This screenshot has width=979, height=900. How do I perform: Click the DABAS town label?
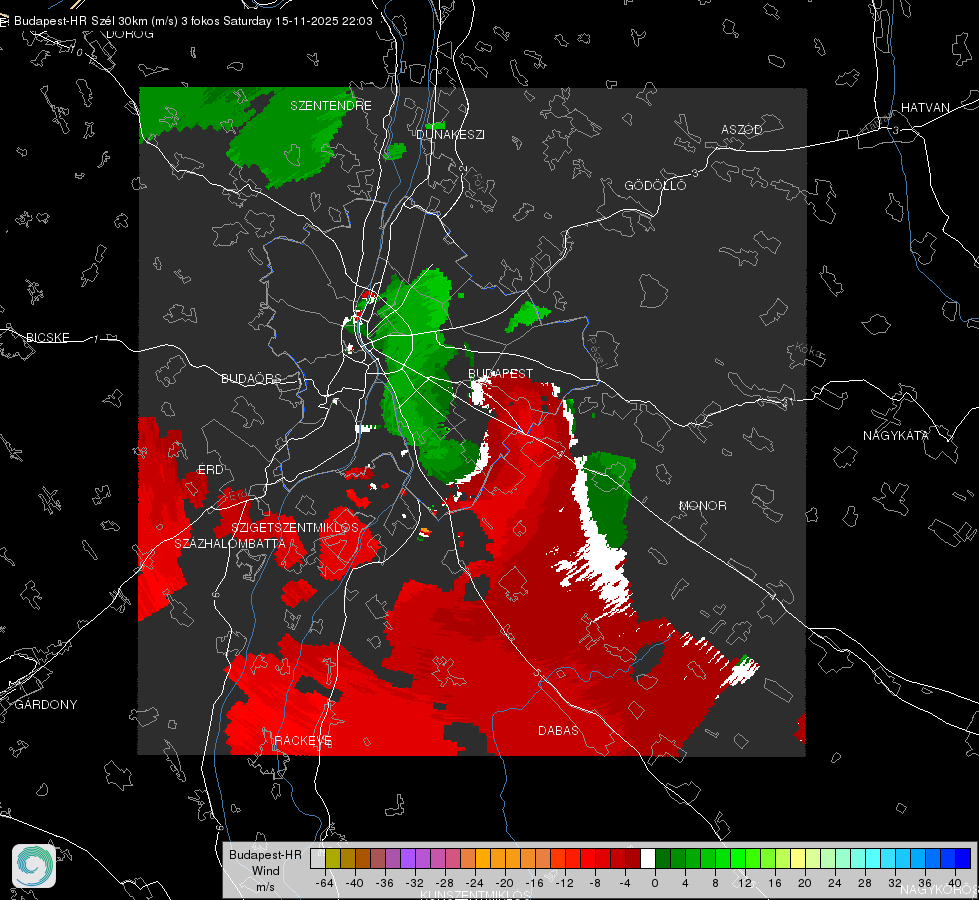(558, 730)
